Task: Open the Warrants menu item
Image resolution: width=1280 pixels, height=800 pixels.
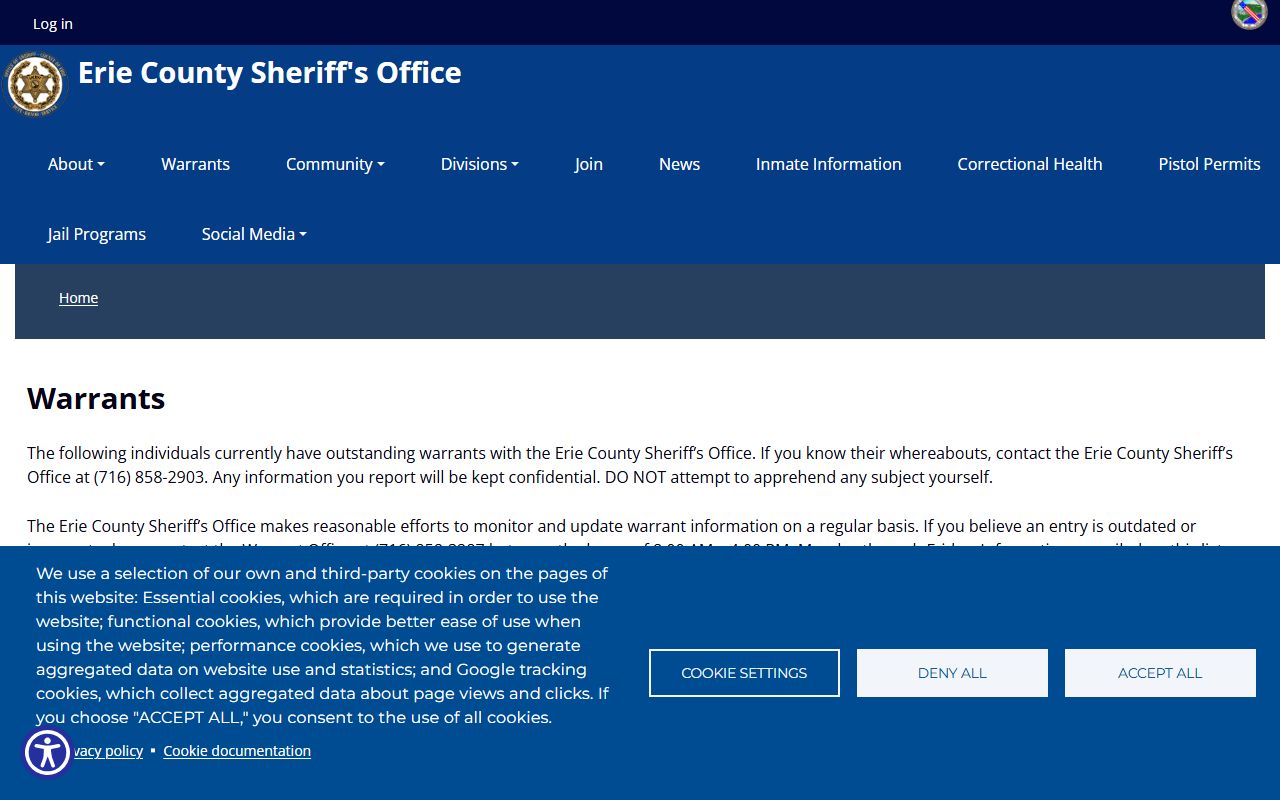Action: coord(196,164)
